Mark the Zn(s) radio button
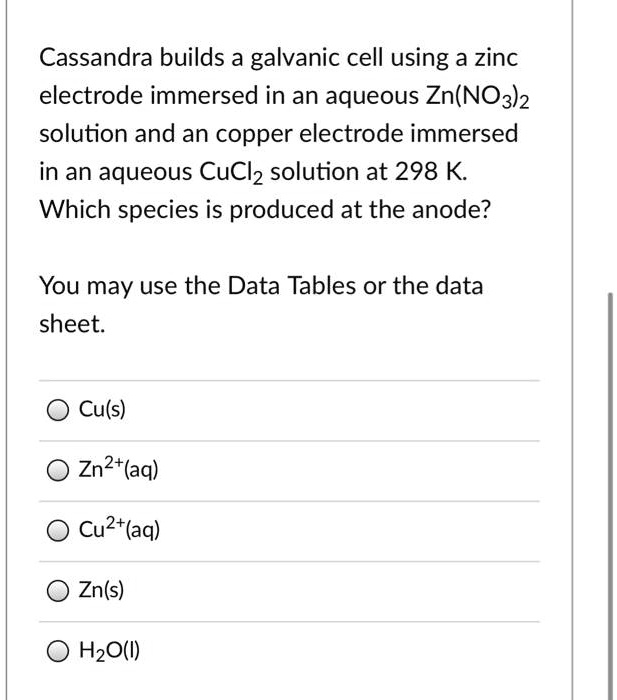Viewport: 617px width, 700px height. point(57,591)
